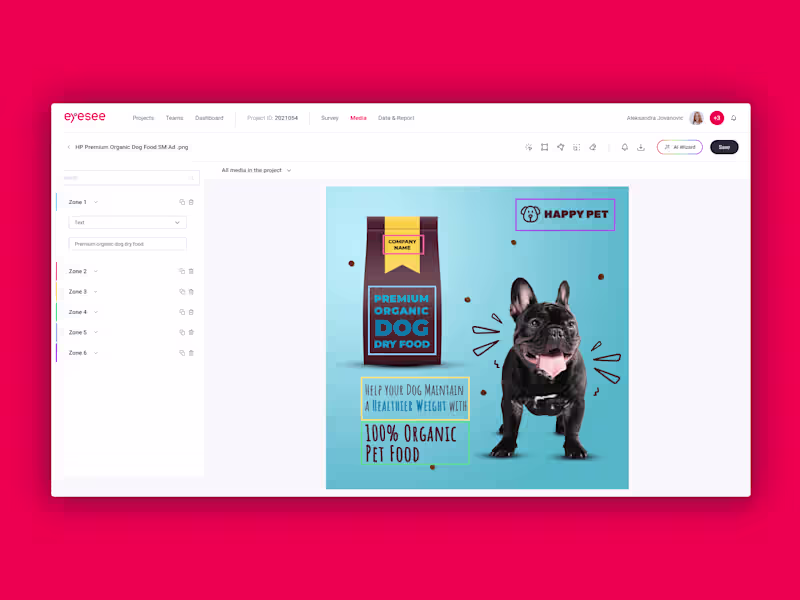The height and width of the screenshot is (600, 800).
Task: Click the Zone 6 purple color bar
Action: (x=56, y=353)
